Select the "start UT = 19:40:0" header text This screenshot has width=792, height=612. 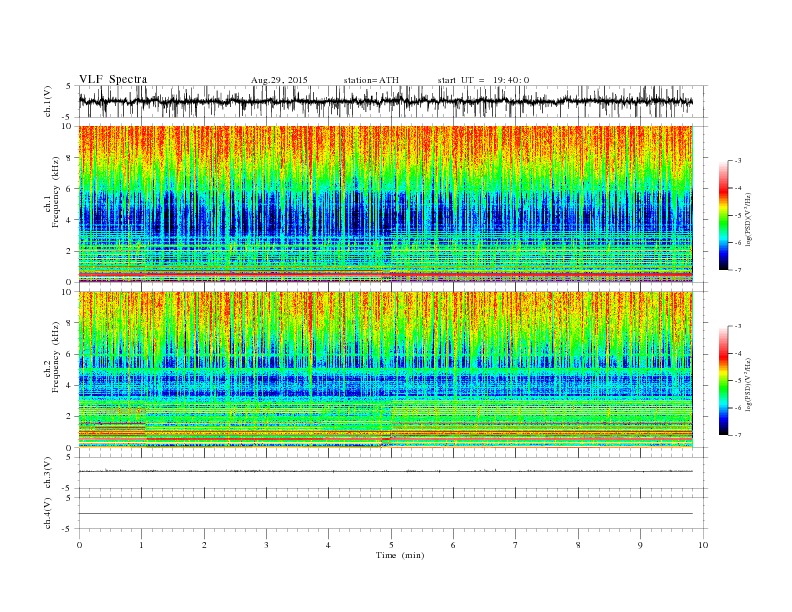[483, 80]
